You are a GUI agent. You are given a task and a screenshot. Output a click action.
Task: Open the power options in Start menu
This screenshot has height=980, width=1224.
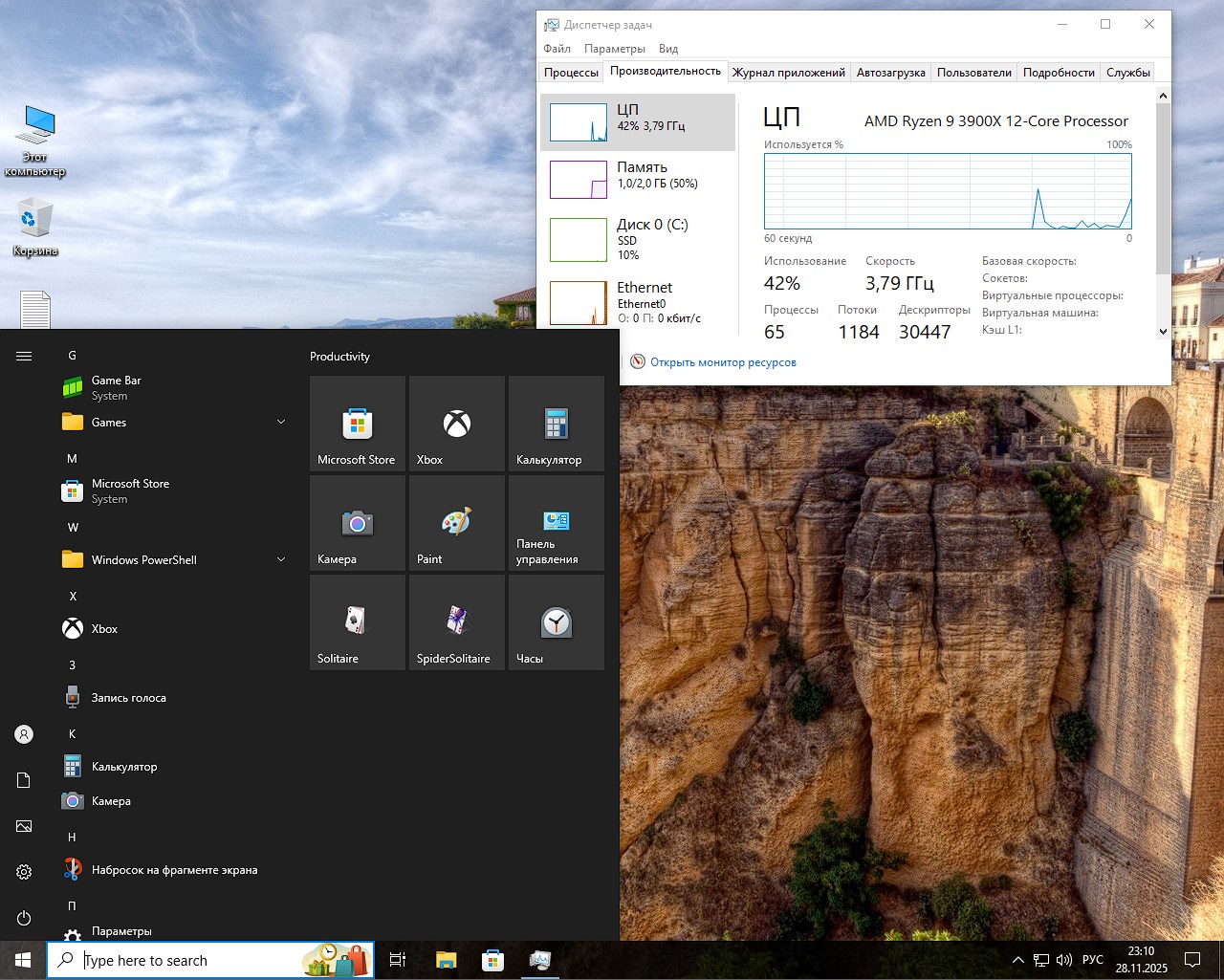click(x=23, y=918)
